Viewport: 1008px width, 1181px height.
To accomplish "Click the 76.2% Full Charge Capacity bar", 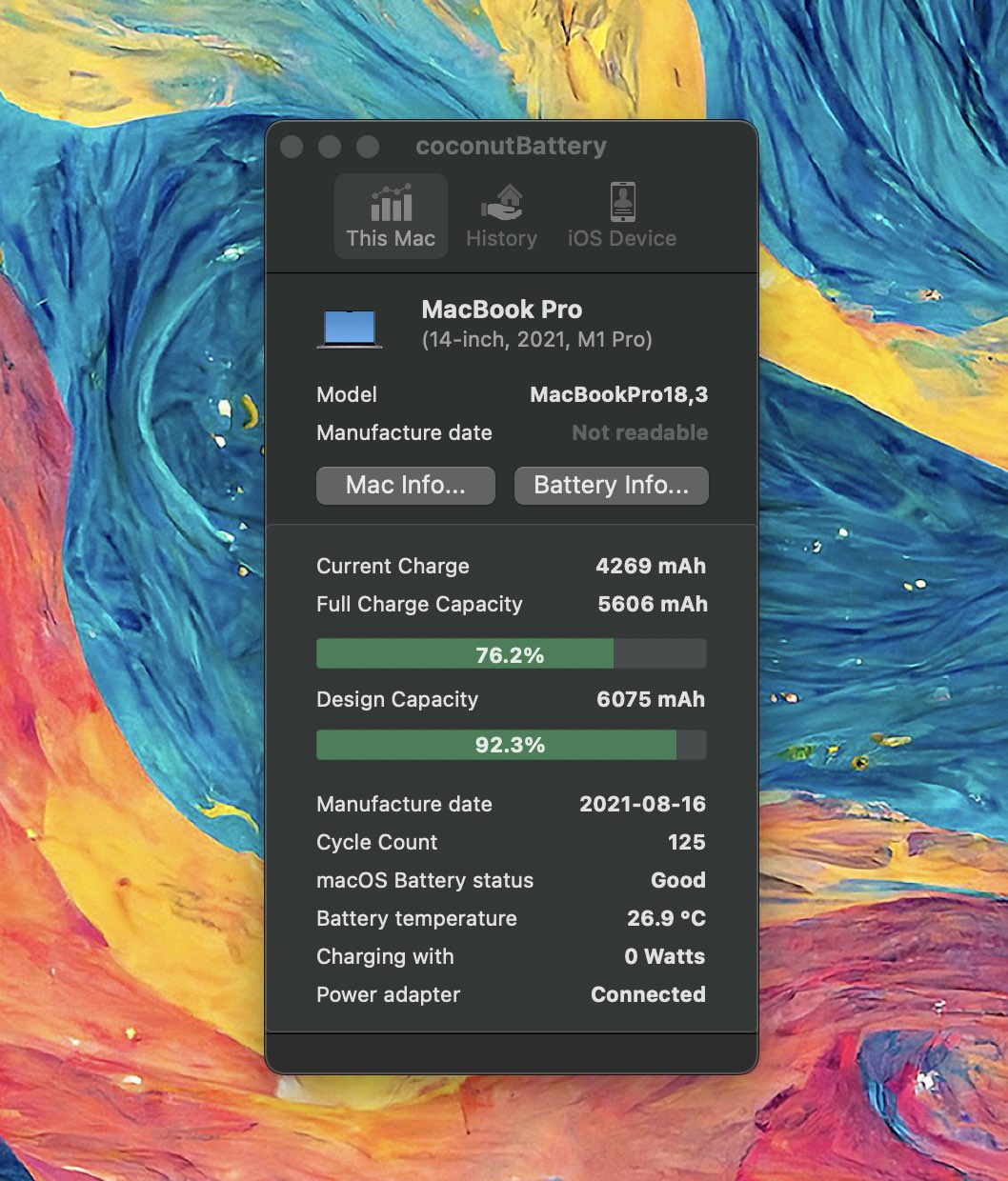I will point(511,653).
